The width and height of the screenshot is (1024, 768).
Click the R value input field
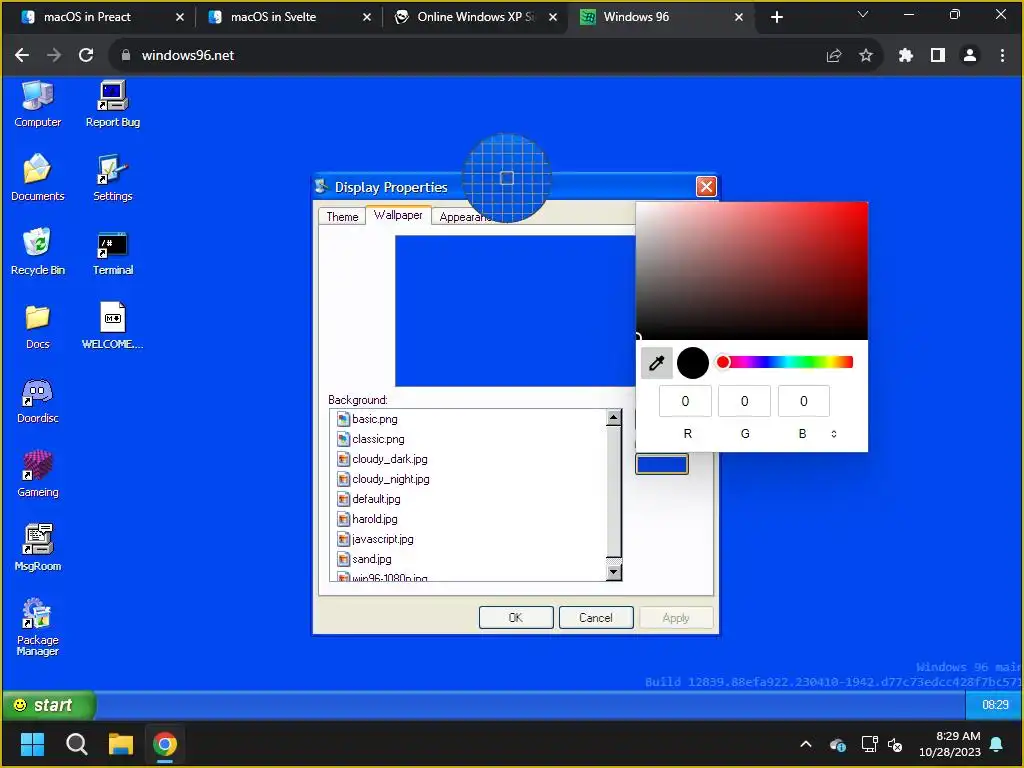click(x=685, y=401)
